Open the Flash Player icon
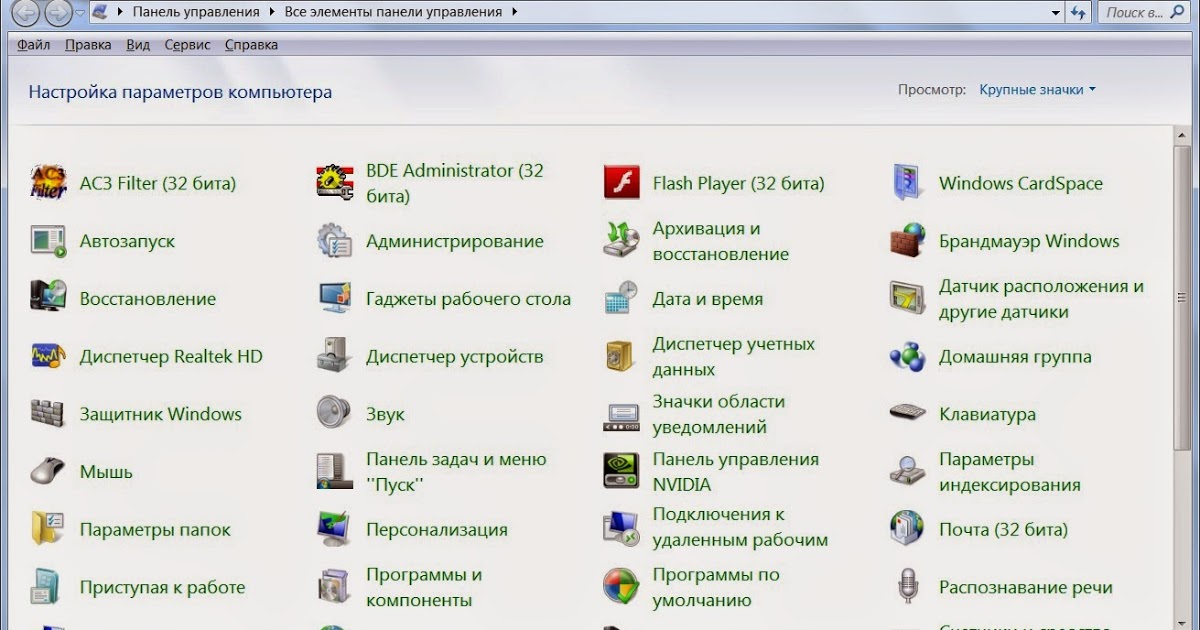The height and width of the screenshot is (630, 1200). [621, 183]
